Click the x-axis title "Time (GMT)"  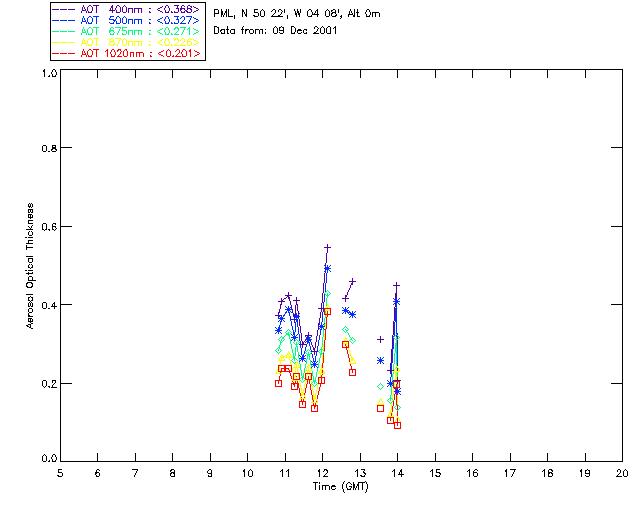pyautogui.click(x=340, y=487)
